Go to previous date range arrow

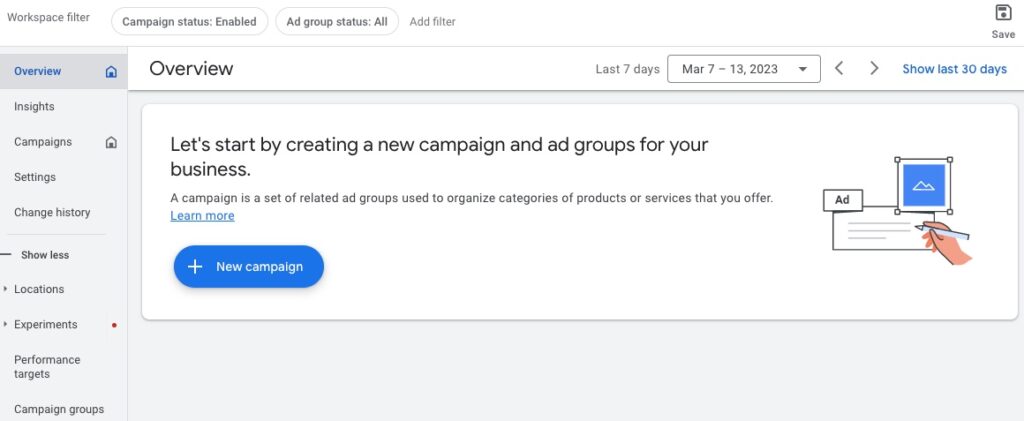point(839,69)
